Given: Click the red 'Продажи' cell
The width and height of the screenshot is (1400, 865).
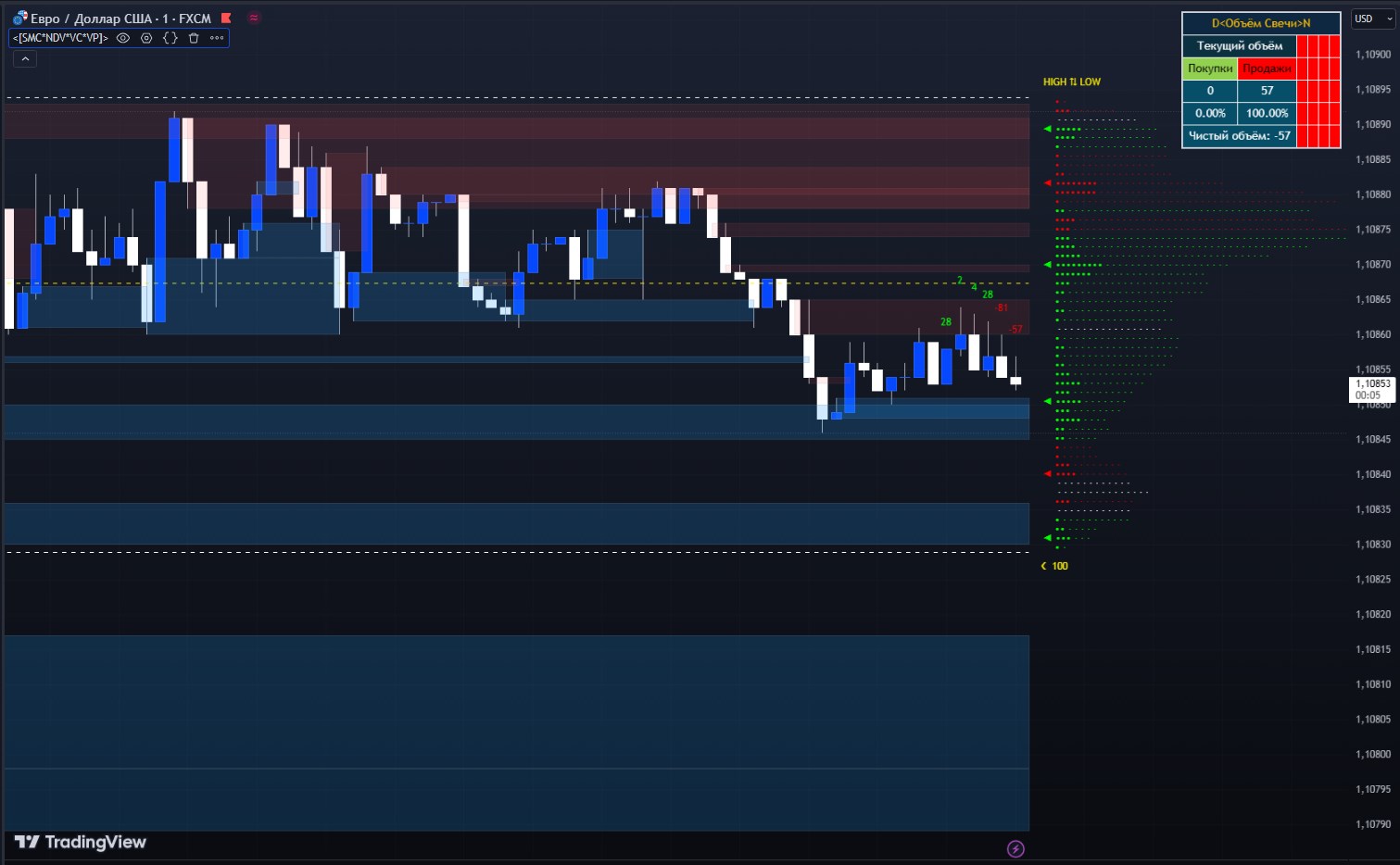Looking at the screenshot, I should point(1267,69).
